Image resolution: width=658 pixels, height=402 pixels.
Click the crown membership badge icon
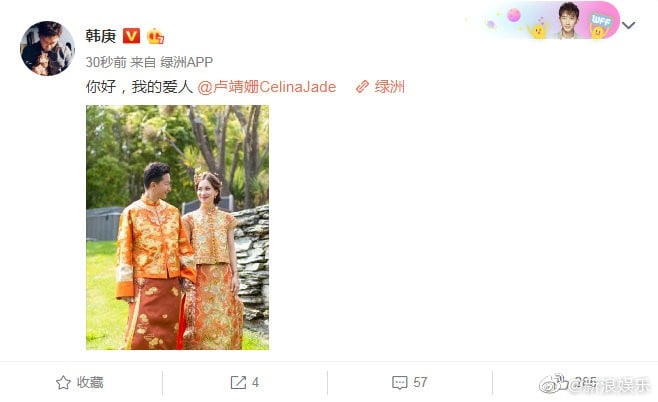point(155,36)
